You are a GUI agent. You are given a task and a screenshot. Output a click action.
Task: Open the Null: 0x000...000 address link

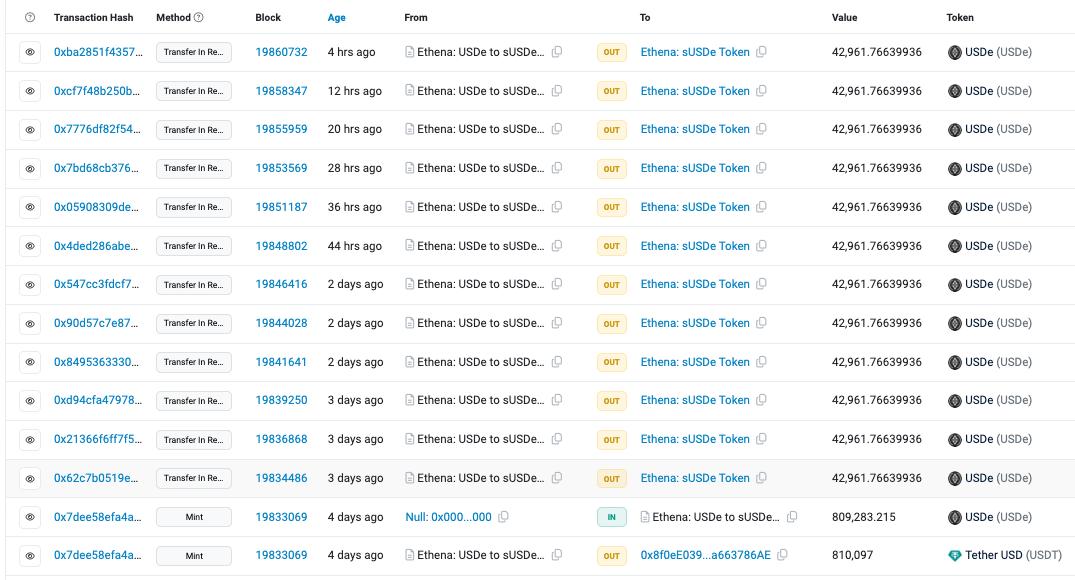pos(448,517)
